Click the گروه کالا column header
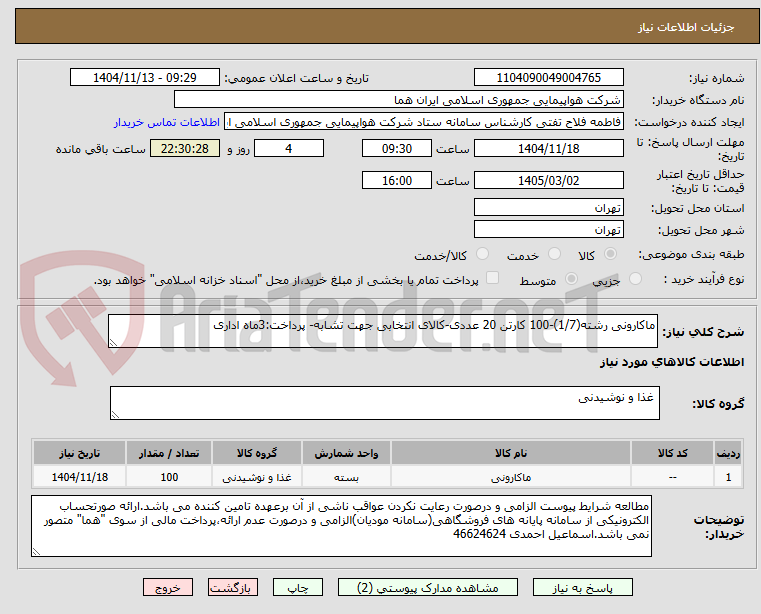 click(257, 453)
